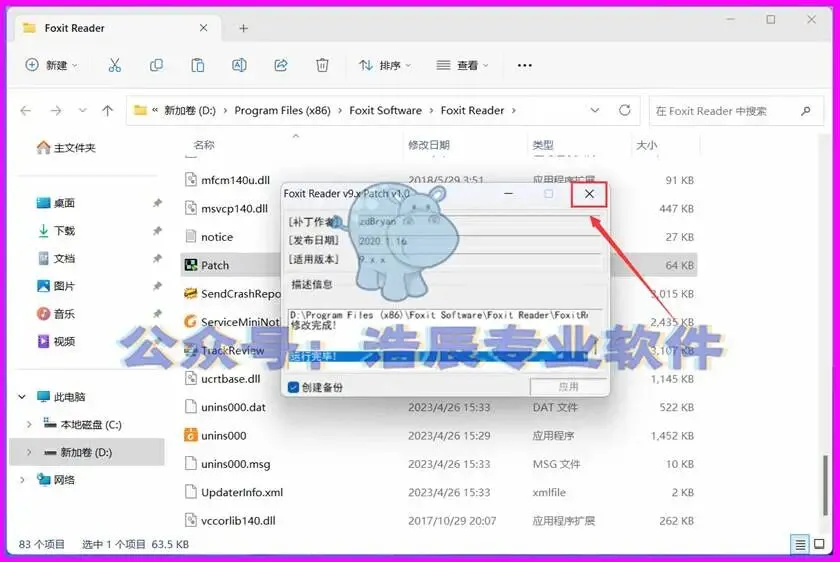
Task: Click the Delete trash icon
Action: click(x=322, y=65)
